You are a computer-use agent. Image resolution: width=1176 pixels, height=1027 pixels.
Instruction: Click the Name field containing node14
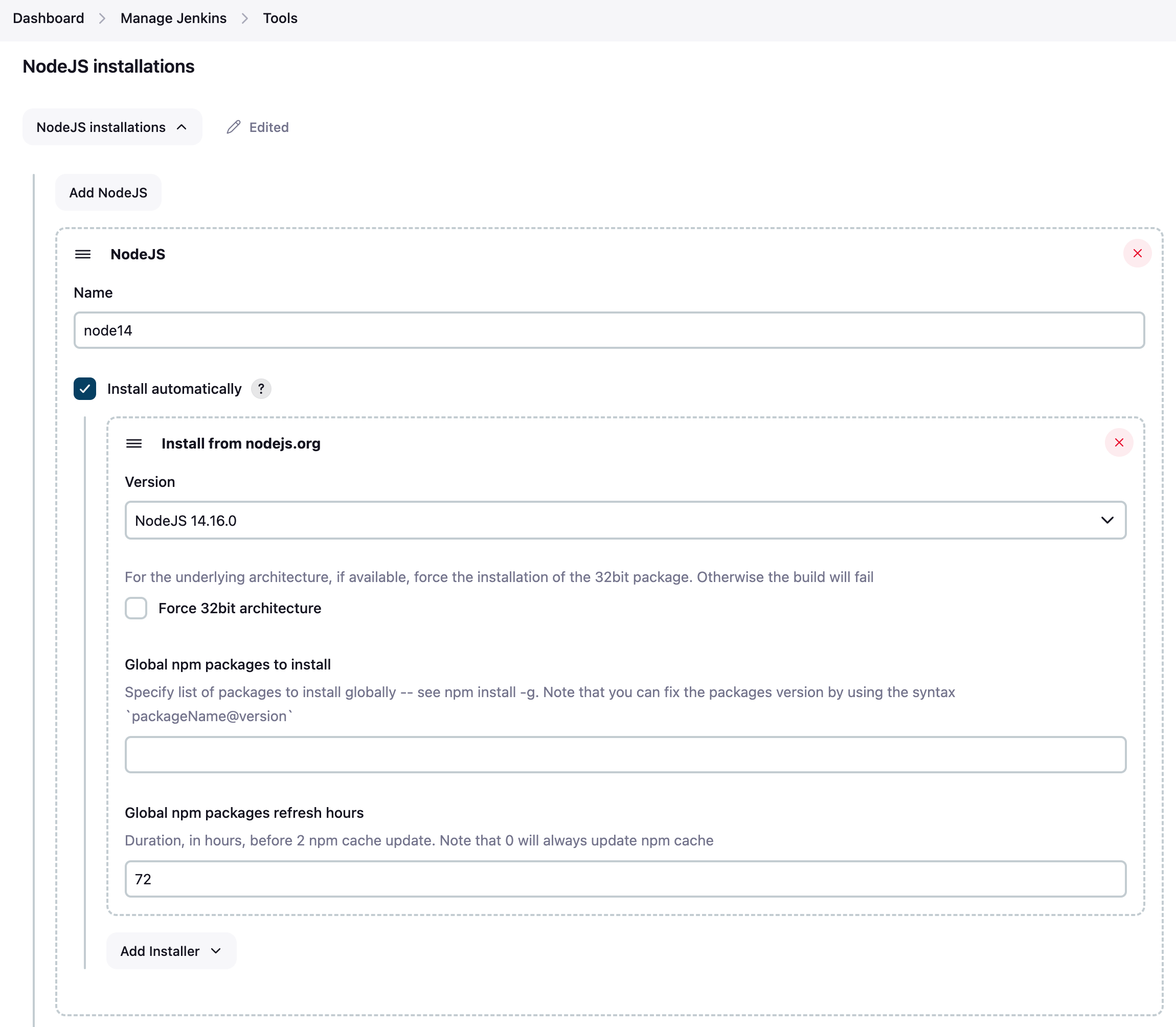click(x=608, y=330)
